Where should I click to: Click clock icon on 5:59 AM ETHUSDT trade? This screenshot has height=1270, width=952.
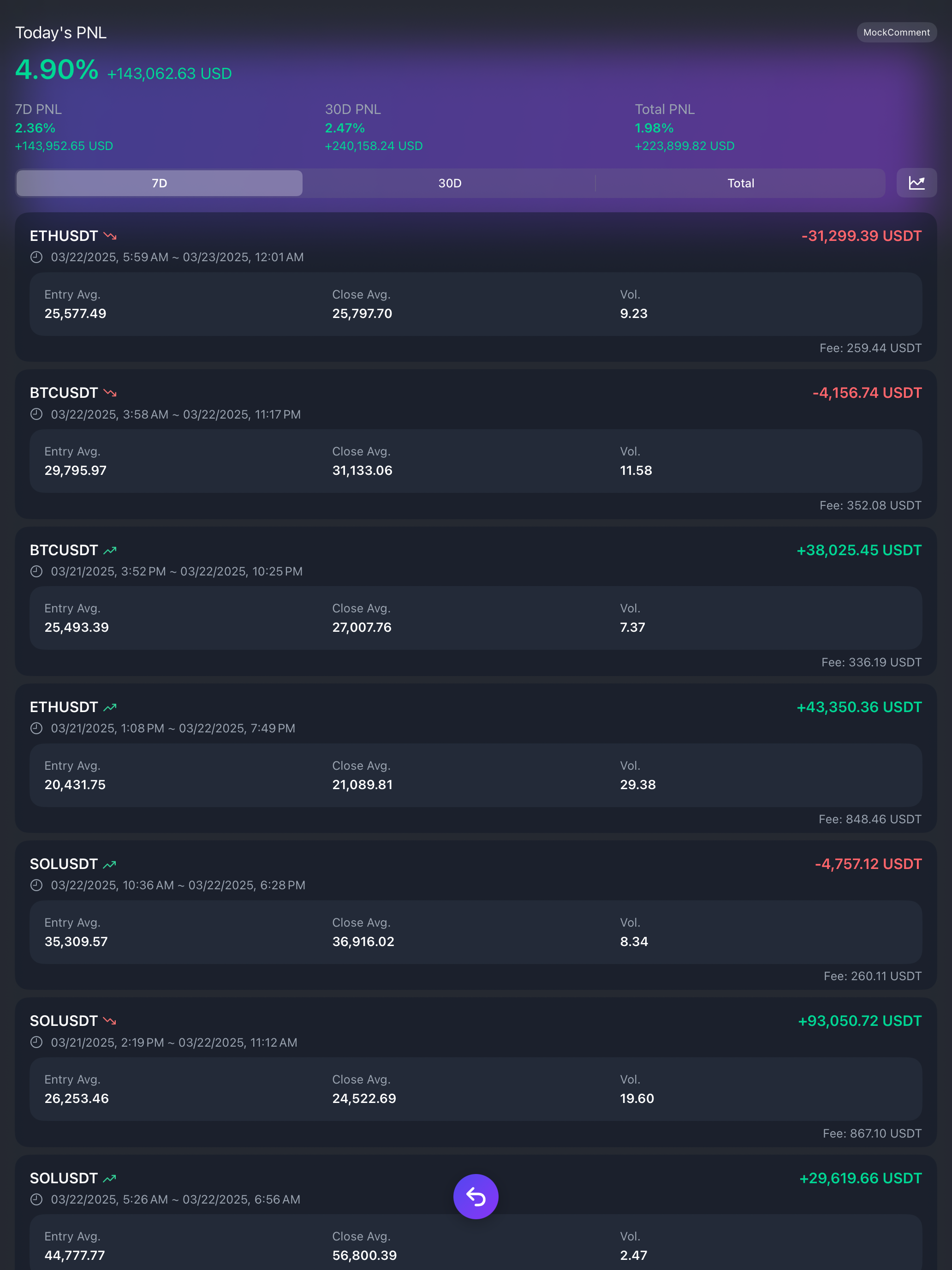pos(36,257)
